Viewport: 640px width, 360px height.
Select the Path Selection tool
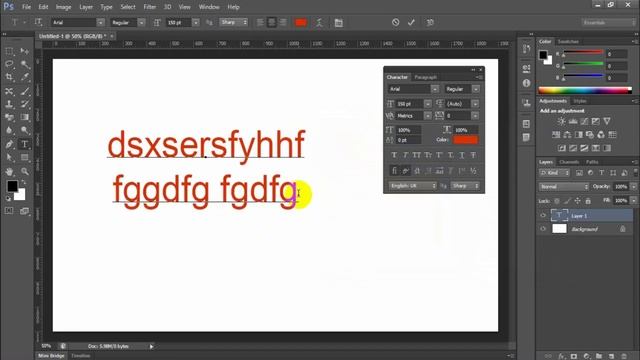pos(9,158)
